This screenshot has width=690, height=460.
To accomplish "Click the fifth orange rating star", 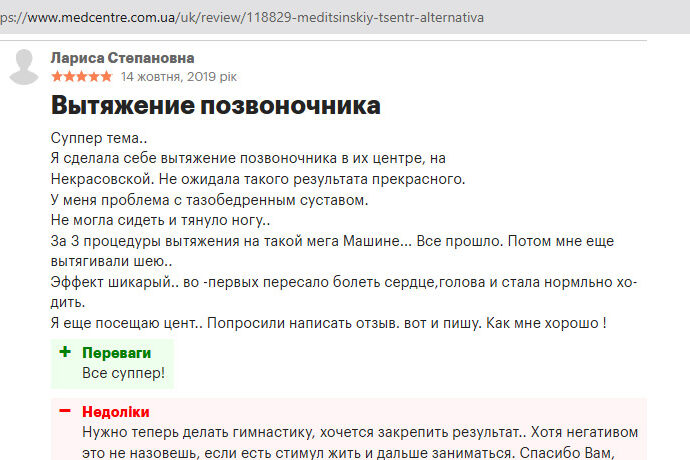I will click(106, 76).
